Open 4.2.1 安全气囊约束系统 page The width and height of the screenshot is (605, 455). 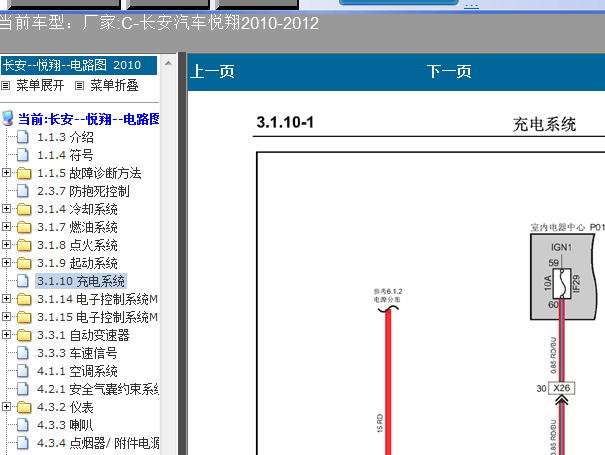point(98,389)
